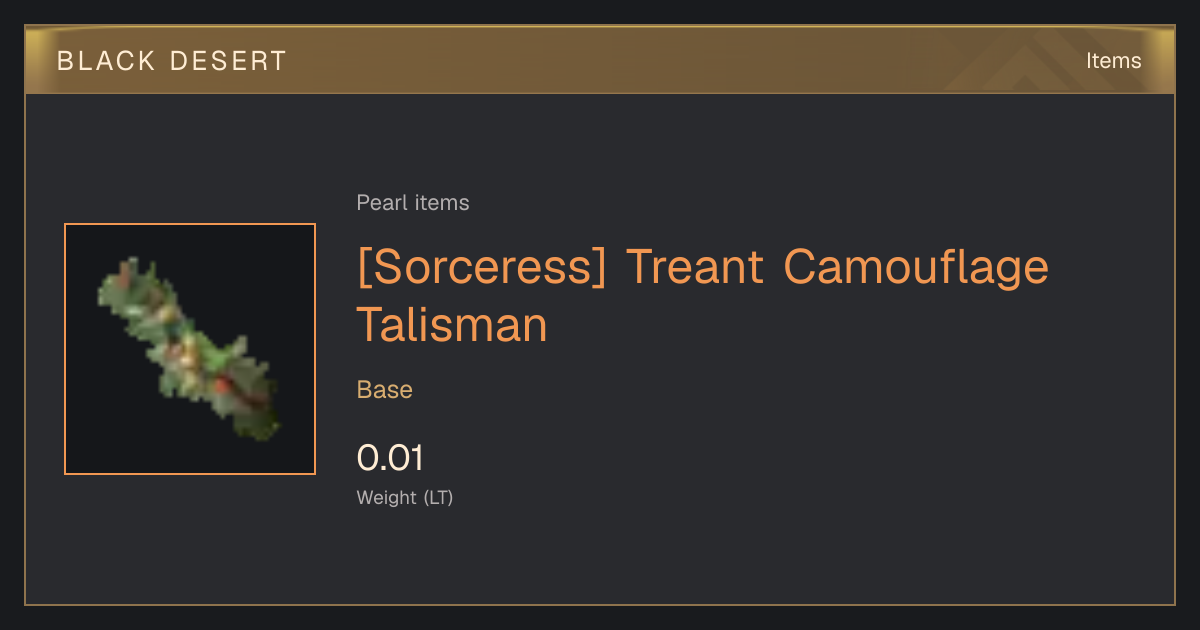Click the Weight (LT) caption
The image size is (1200, 630).
click(405, 497)
